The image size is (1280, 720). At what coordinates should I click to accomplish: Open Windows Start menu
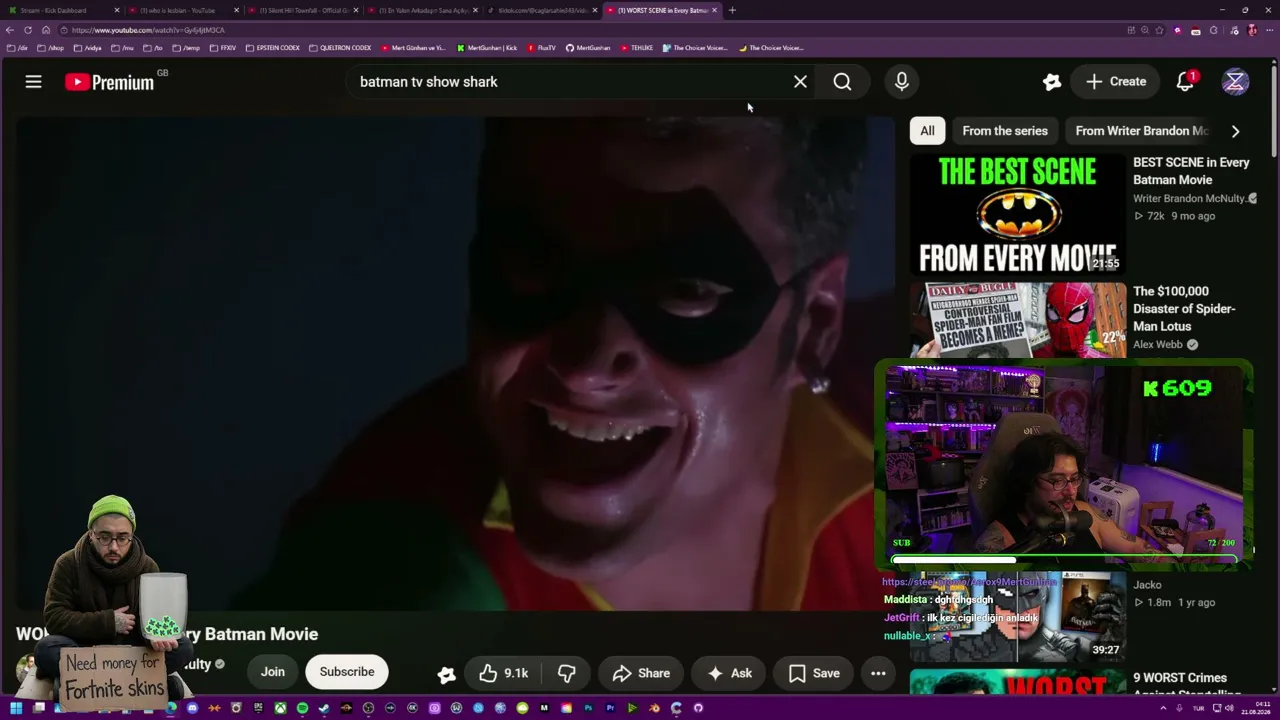[15, 708]
